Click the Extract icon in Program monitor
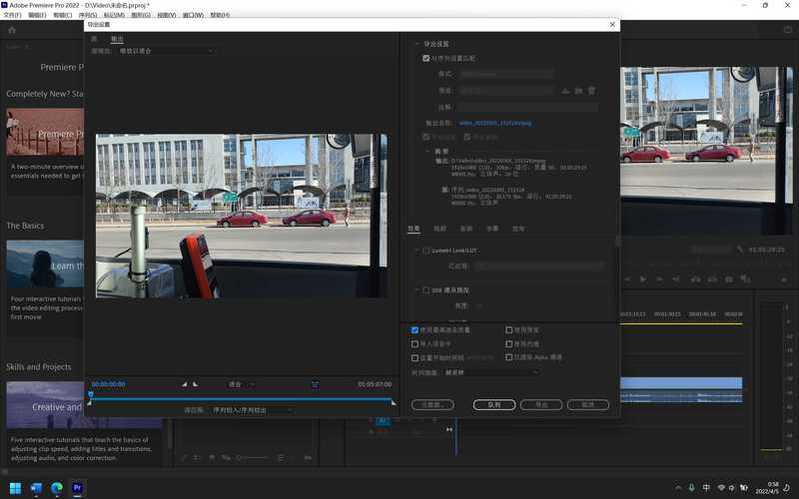This screenshot has height=499, width=799. [x=712, y=279]
